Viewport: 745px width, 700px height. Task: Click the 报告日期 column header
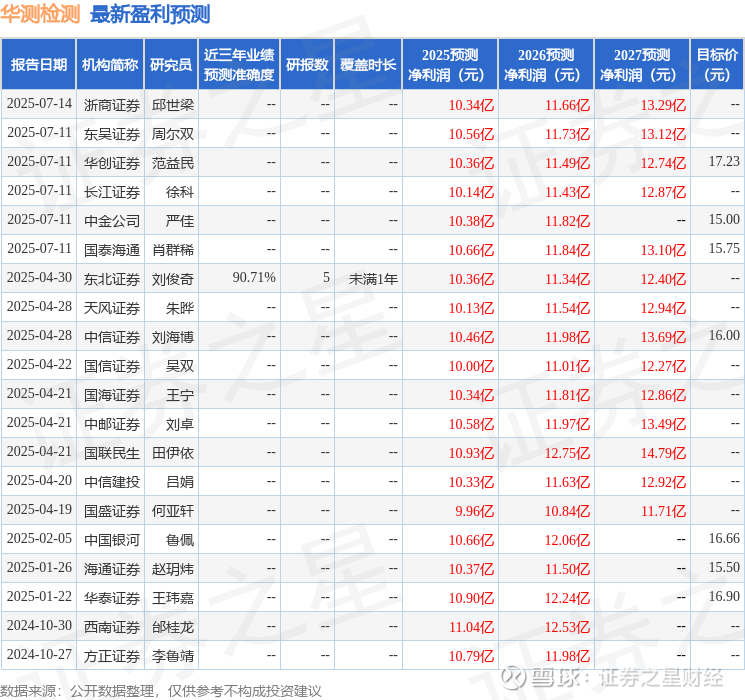[x=38, y=64]
